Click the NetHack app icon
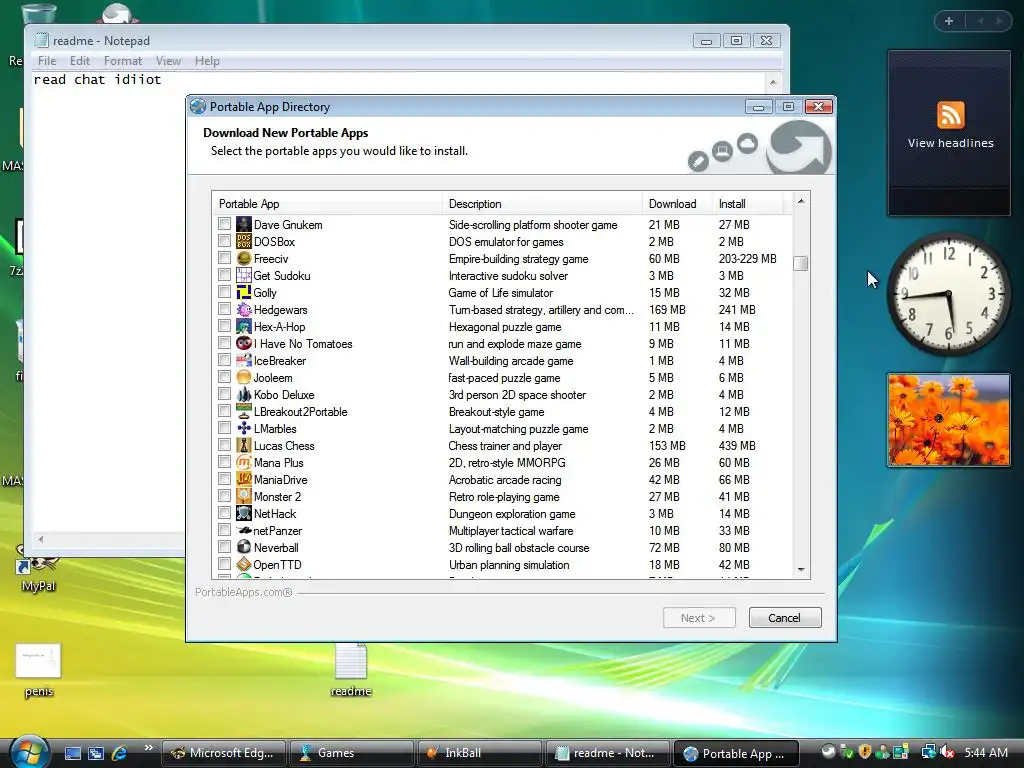The image size is (1024, 768). (x=244, y=513)
